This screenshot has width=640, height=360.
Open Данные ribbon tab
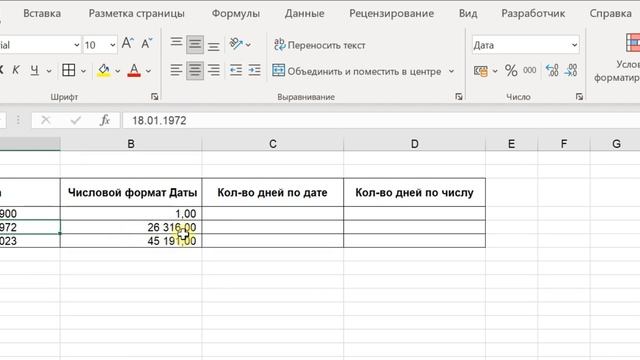pyautogui.click(x=304, y=13)
